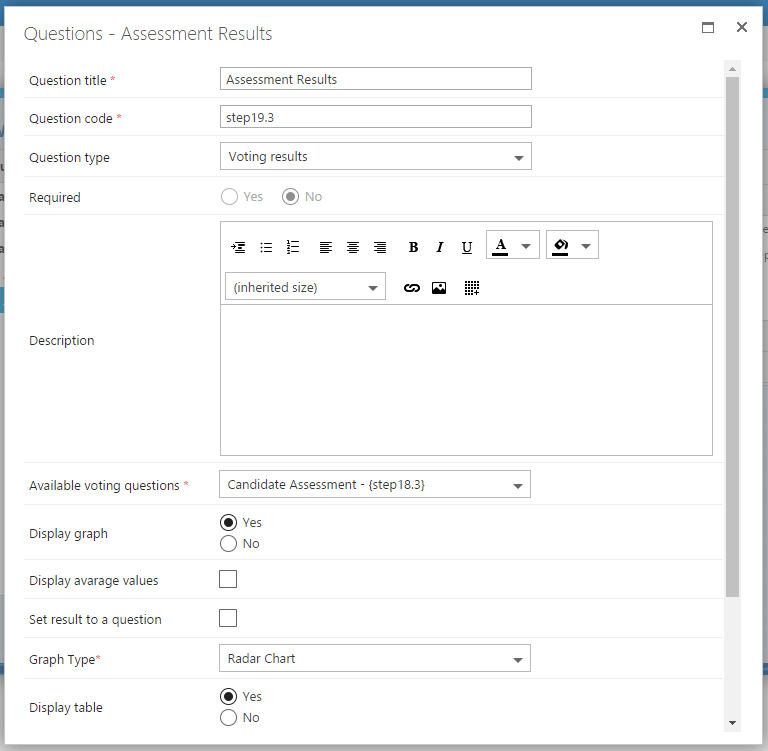
Task: Check Display avarage values box
Action: [228, 579]
